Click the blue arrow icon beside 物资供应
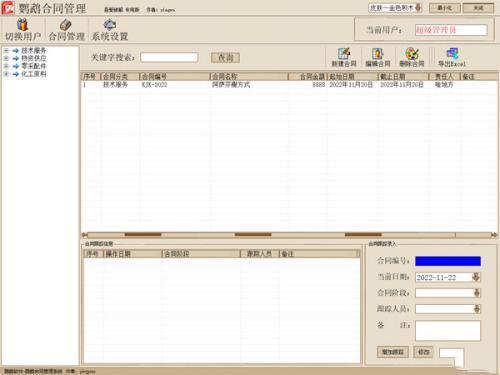This screenshot has height=375, width=500. point(16,58)
